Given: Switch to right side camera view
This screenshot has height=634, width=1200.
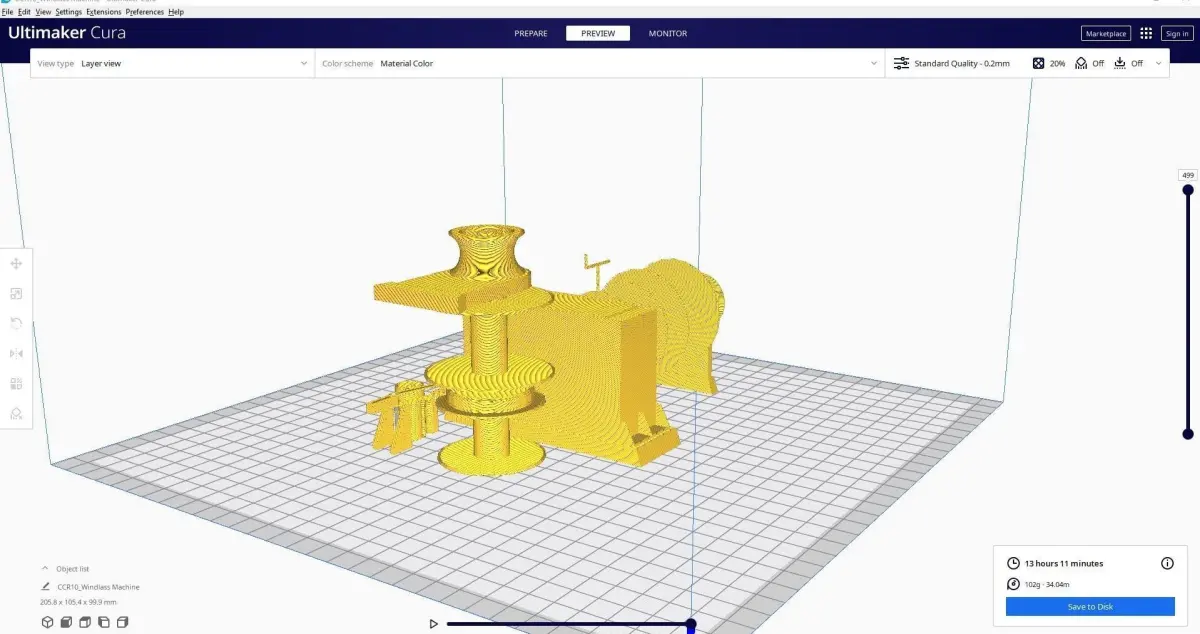Looking at the screenshot, I should pyautogui.click(x=123, y=622).
